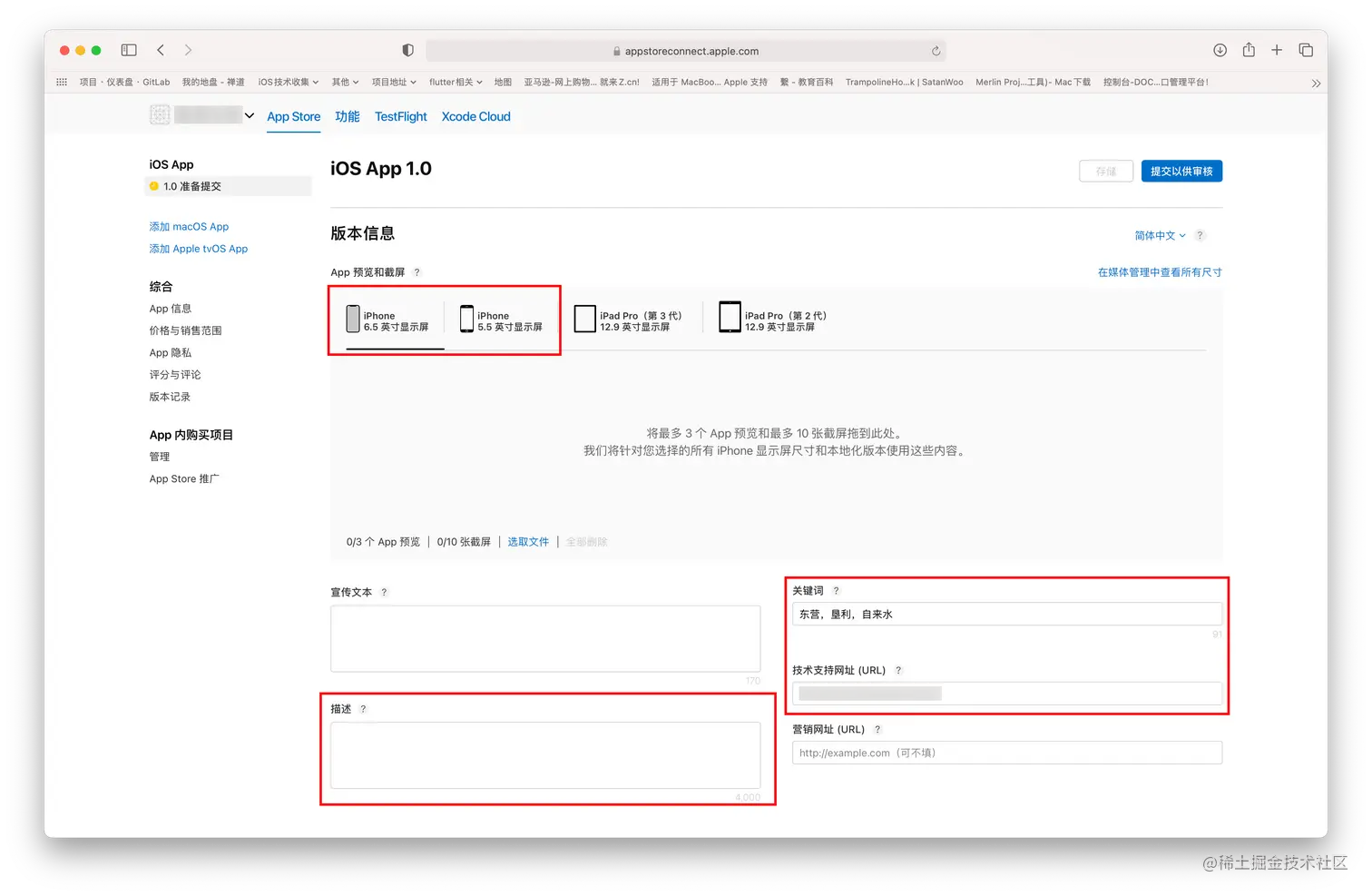Click the 营销网址 input field

[x=1007, y=753]
